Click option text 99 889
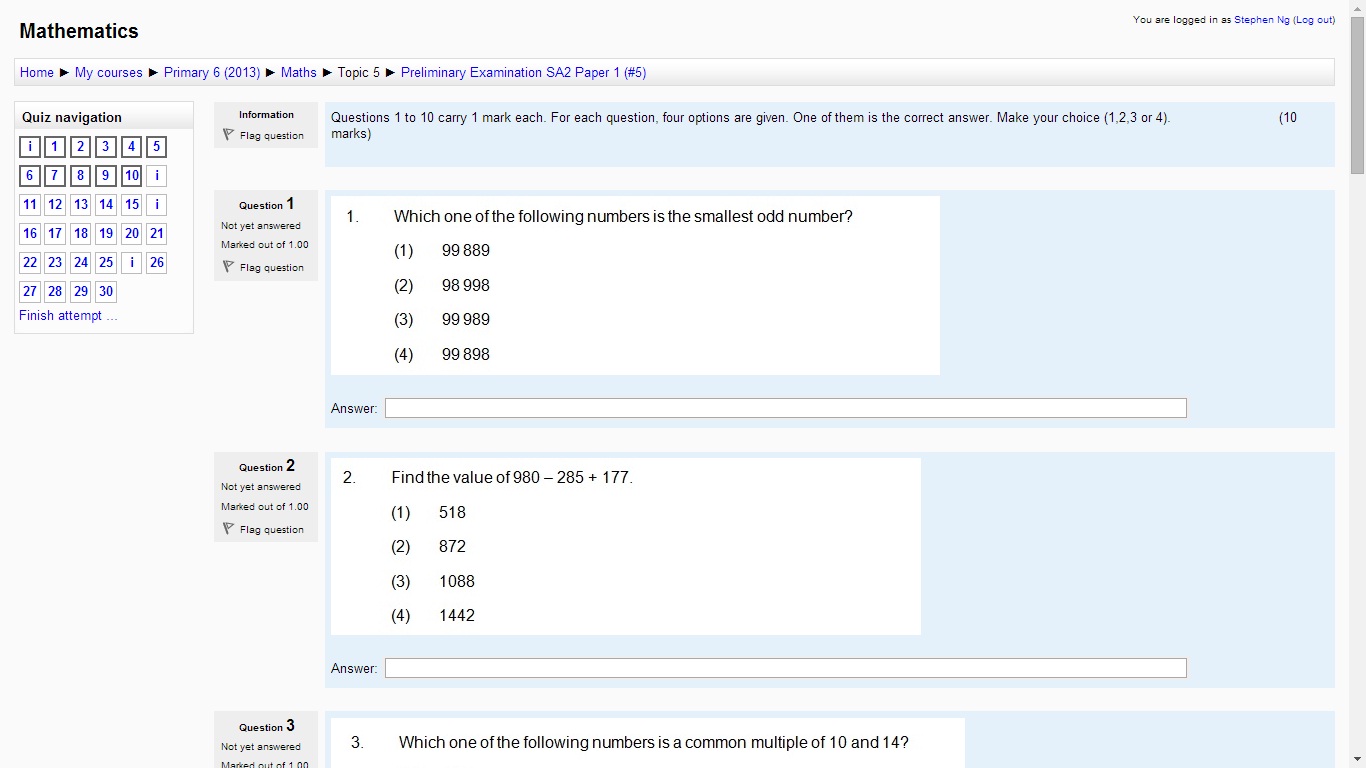This screenshot has width=1366, height=768. click(466, 251)
